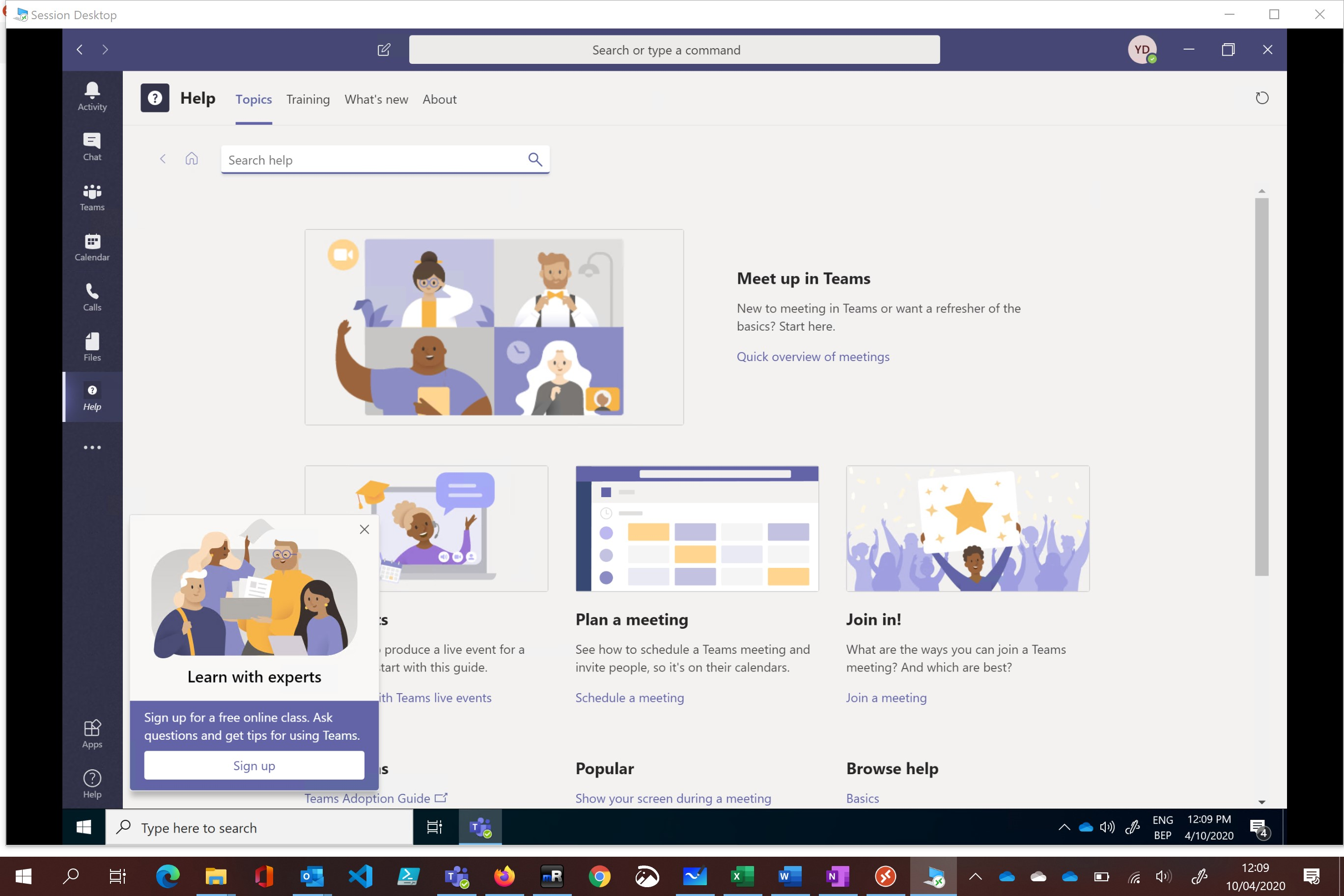Image resolution: width=1344 pixels, height=896 pixels.
Task: Open Task View in remote session taskbar
Action: click(435, 827)
